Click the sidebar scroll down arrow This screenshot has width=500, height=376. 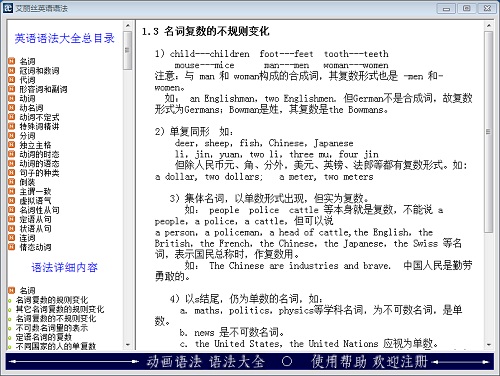[128, 345]
